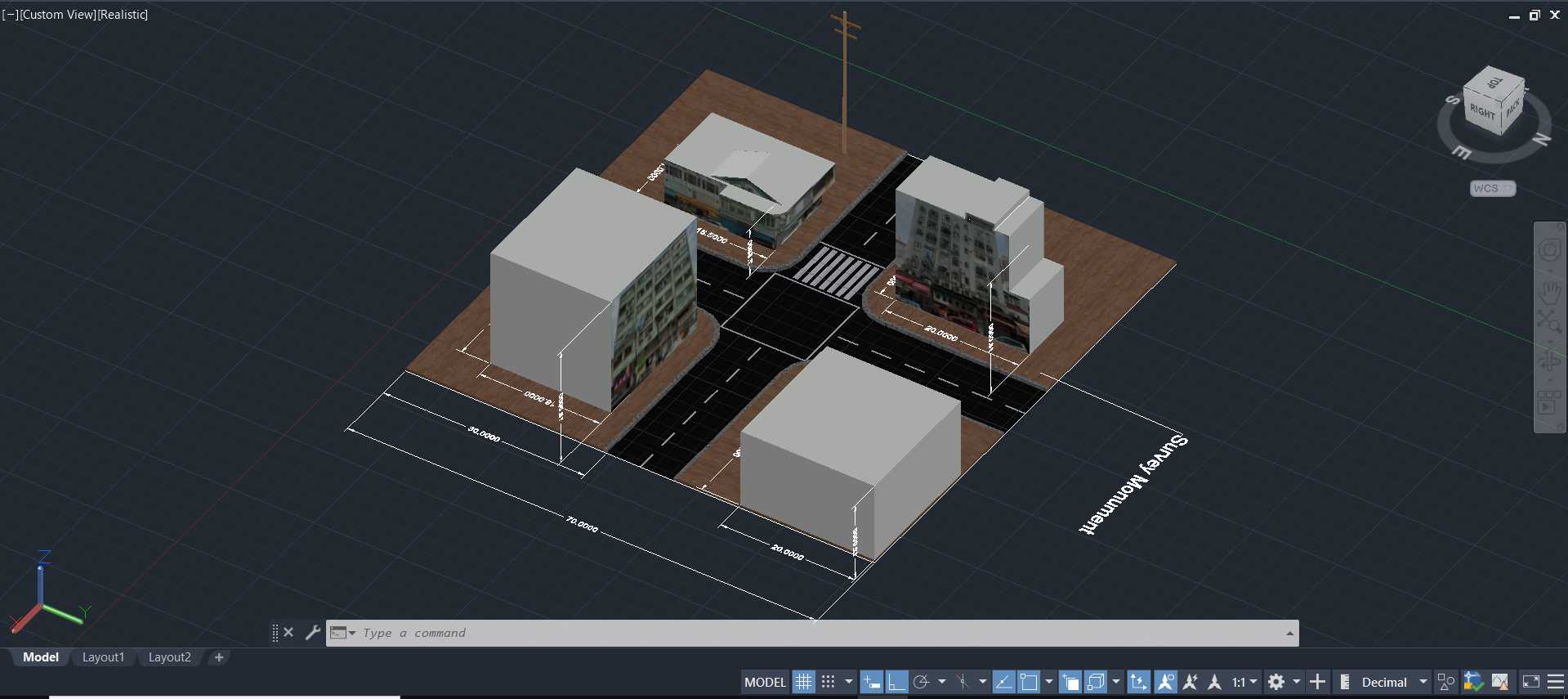Click the Clean Screen icon
1568x699 pixels.
[1531, 682]
